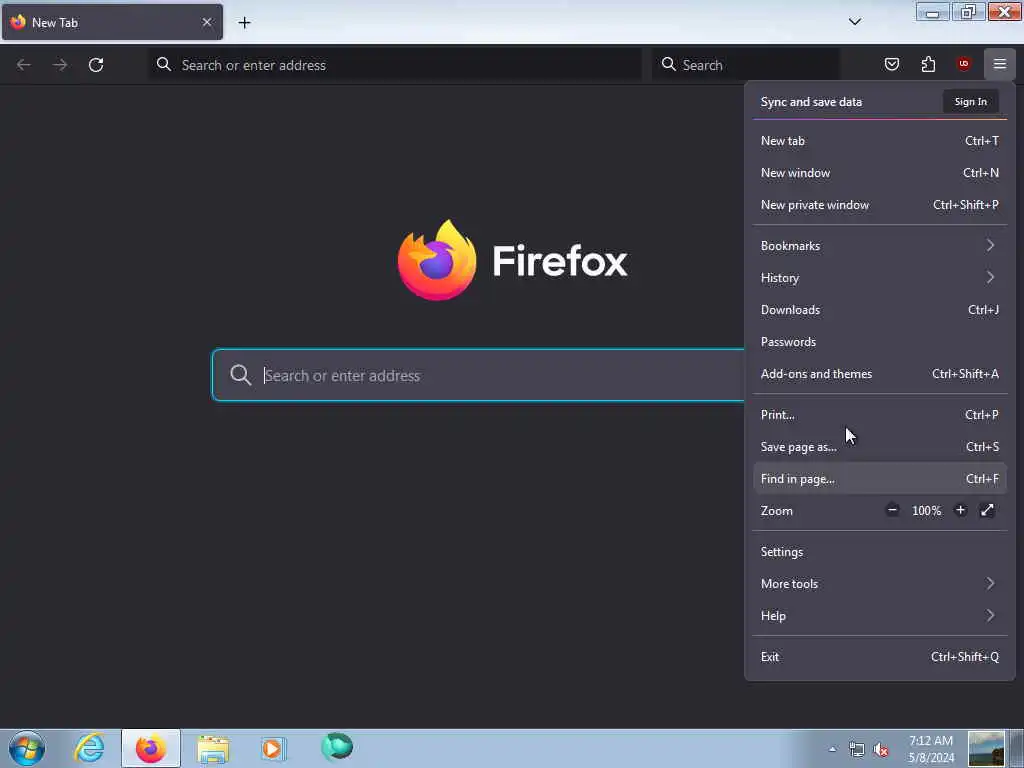Screen dimensions: 1024x768
Task: Click the network tray icon
Action: click(856, 750)
